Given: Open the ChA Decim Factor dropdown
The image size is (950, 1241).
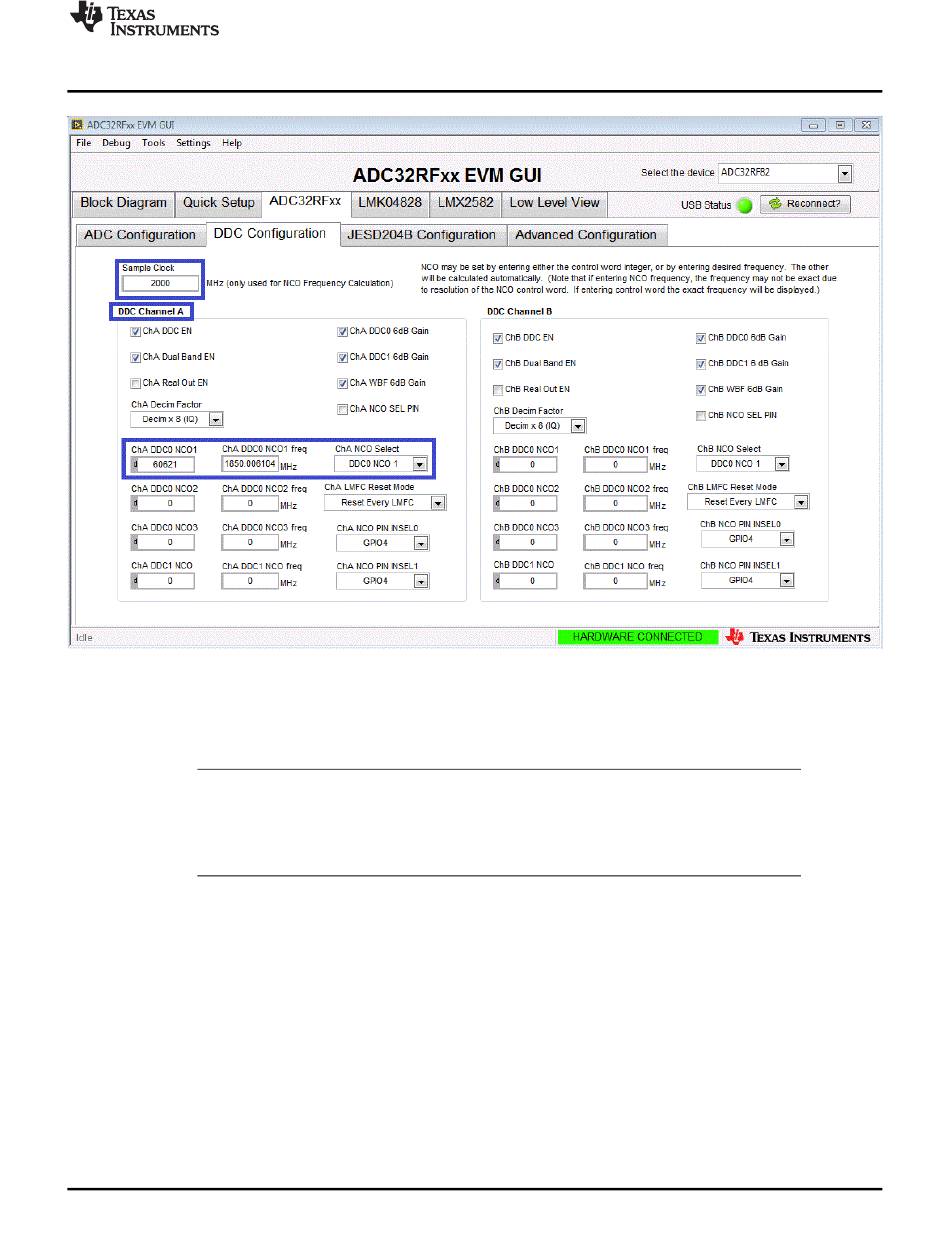Looking at the screenshot, I should 177,420.
